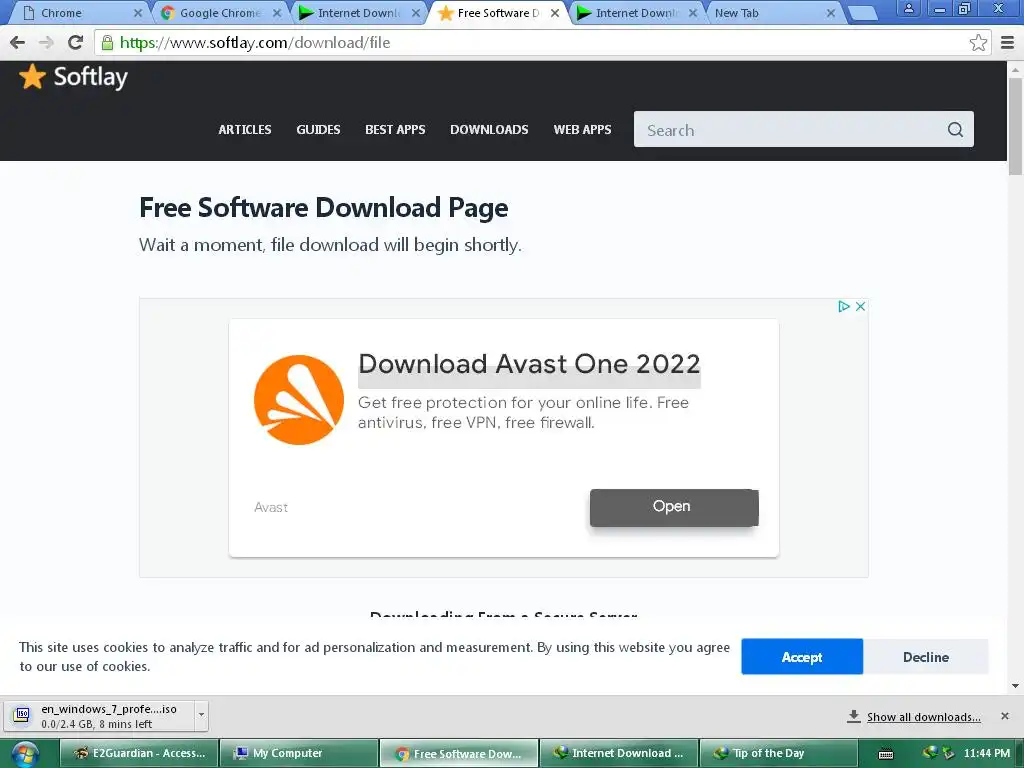Click the Softlay site name text
This screenshot has height=768, width=1024.
tap(91, 77)
